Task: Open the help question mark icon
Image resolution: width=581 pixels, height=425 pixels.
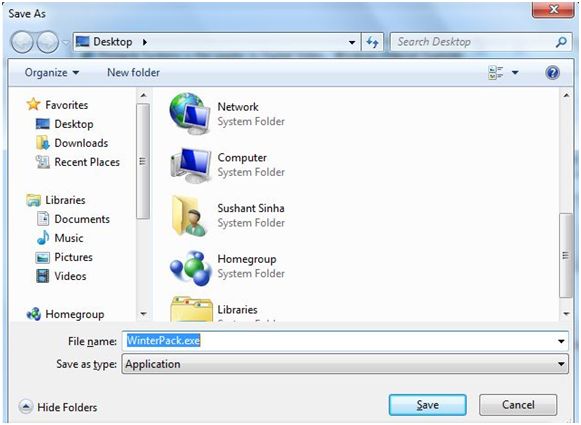Action: coord(552,73)
